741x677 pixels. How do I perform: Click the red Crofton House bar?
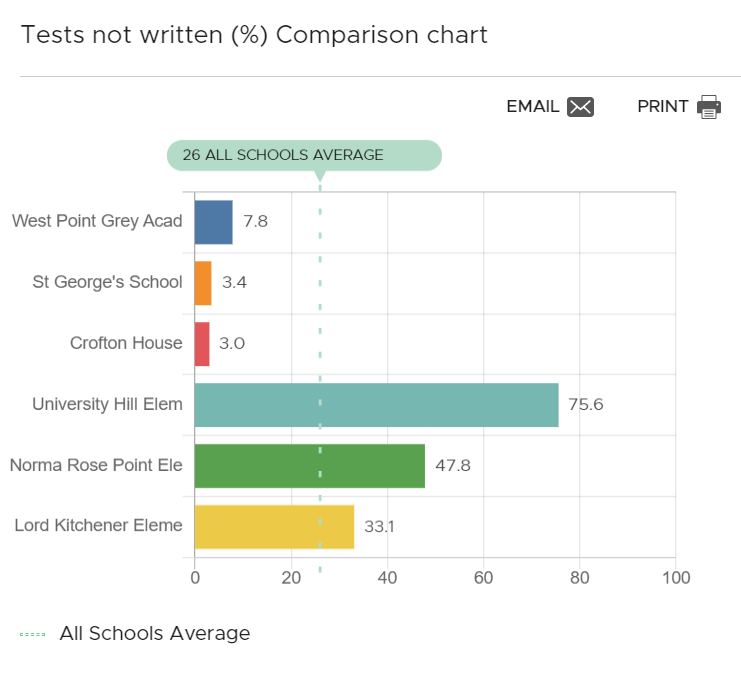[x=202, y=344]
